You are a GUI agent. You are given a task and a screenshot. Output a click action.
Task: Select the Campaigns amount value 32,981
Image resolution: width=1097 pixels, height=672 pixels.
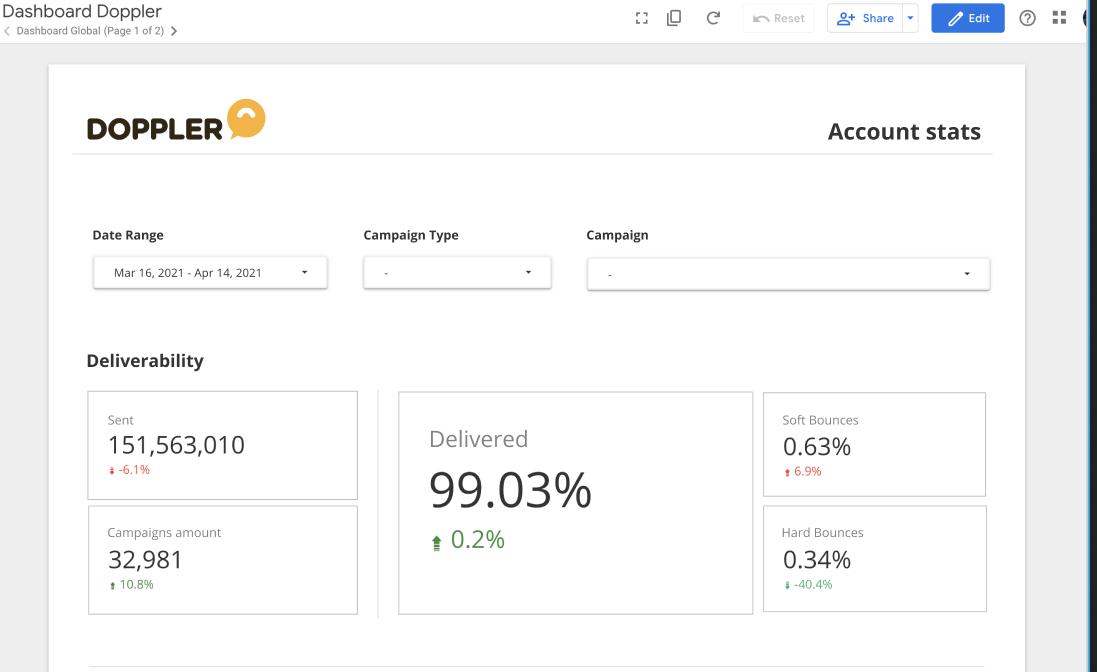145,559
